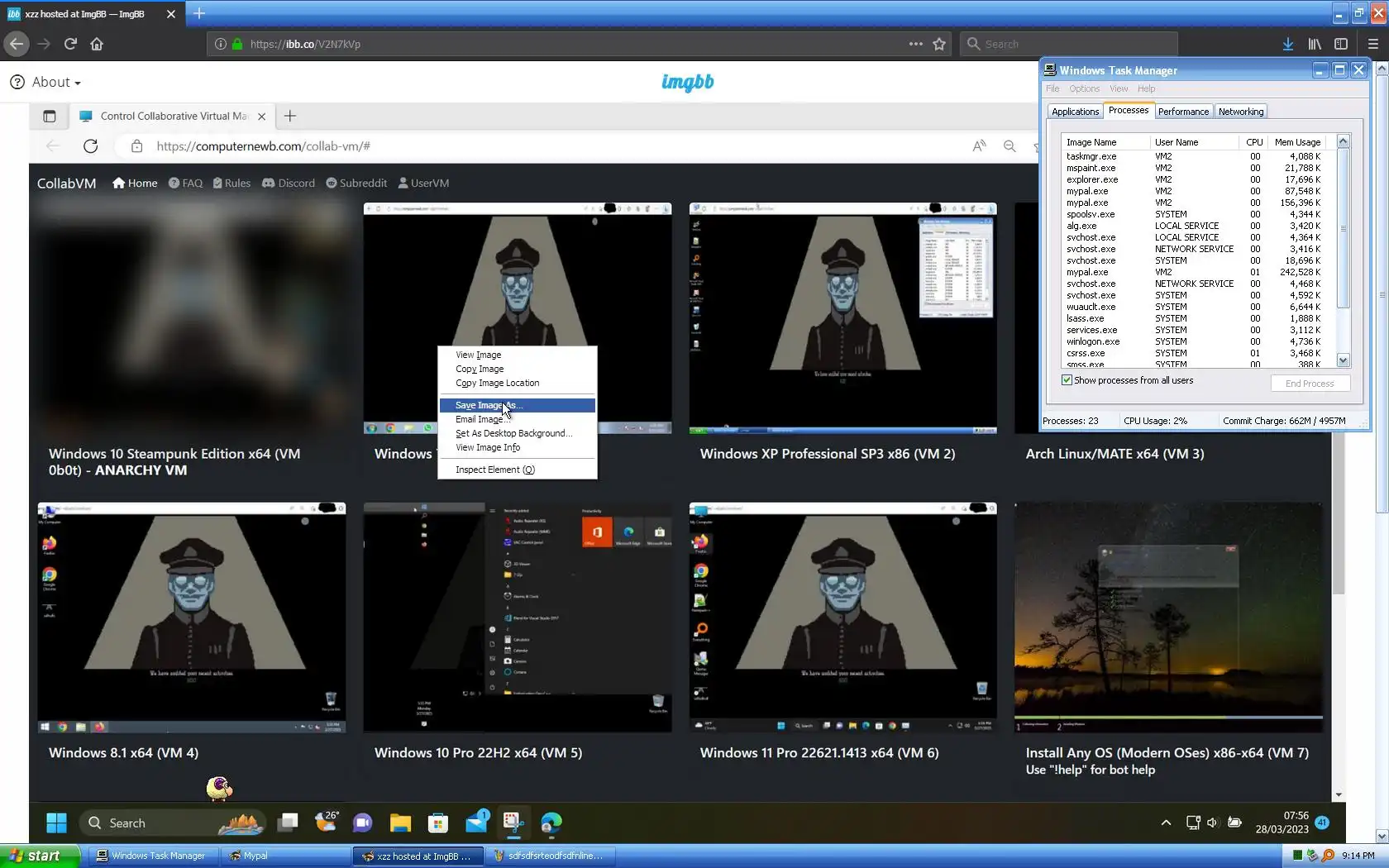Select Save Image As... in context menu
The image size is (1389, 868).
[x=517, y=405]
